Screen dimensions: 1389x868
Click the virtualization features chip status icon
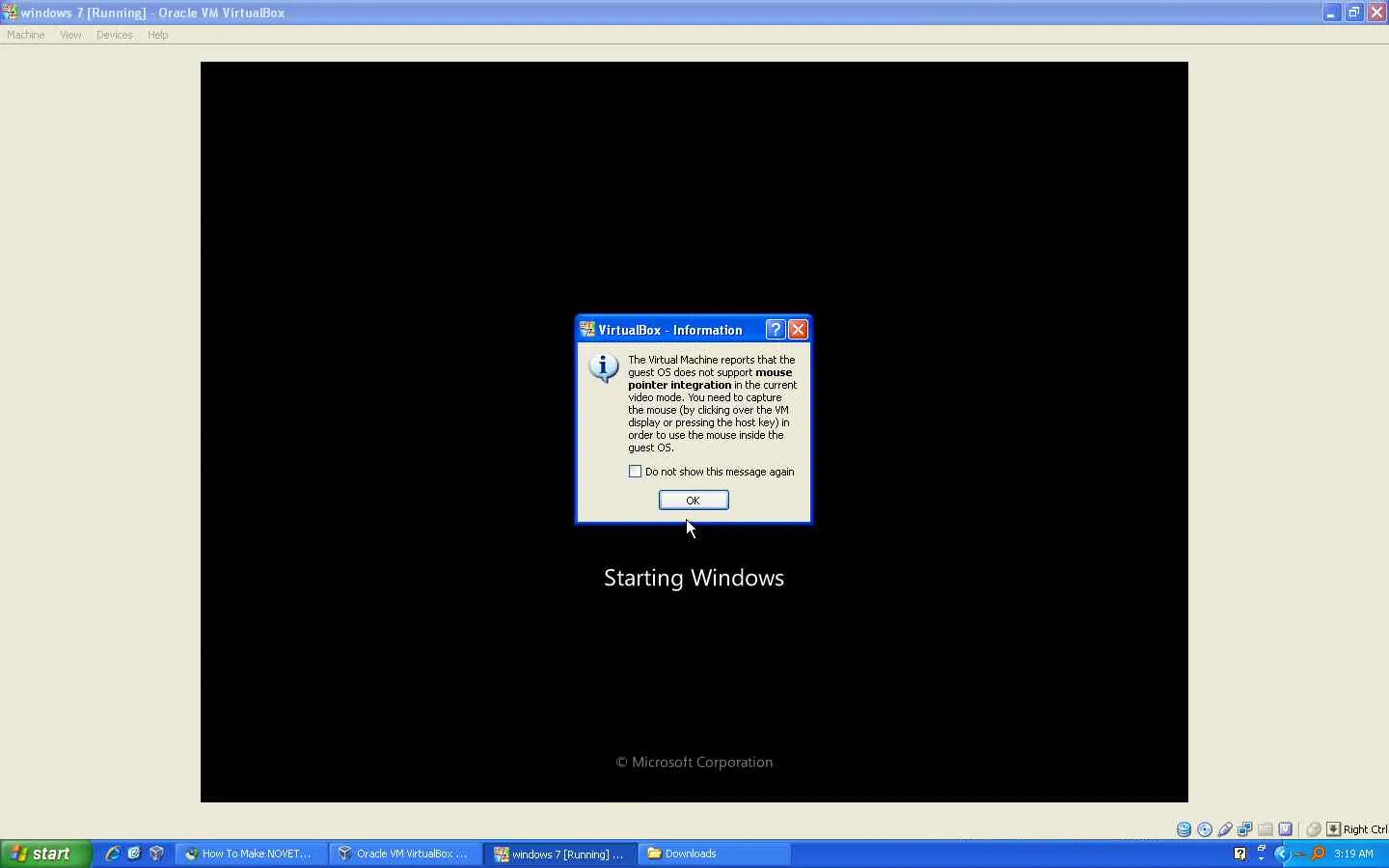[x=1286, y=829]
